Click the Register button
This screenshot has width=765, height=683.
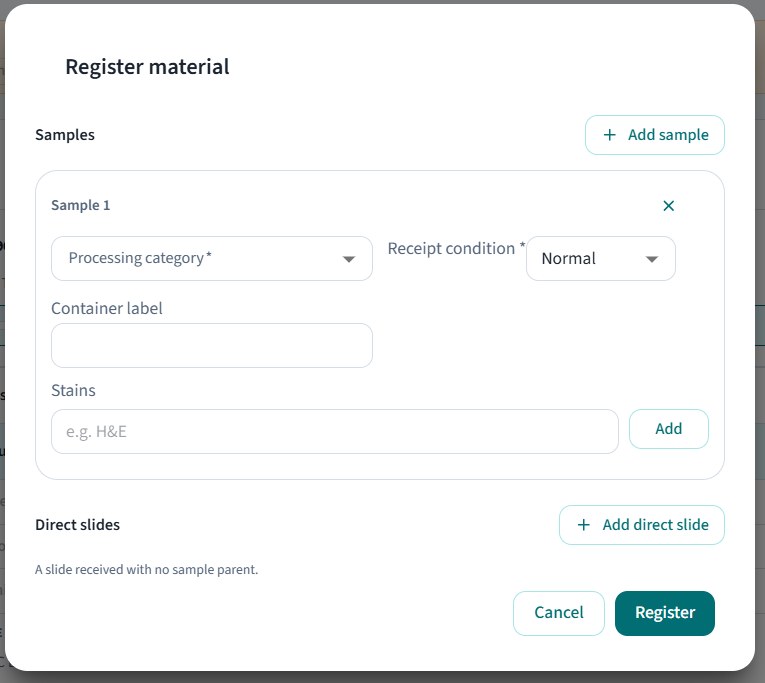click(x=664, y=613)
